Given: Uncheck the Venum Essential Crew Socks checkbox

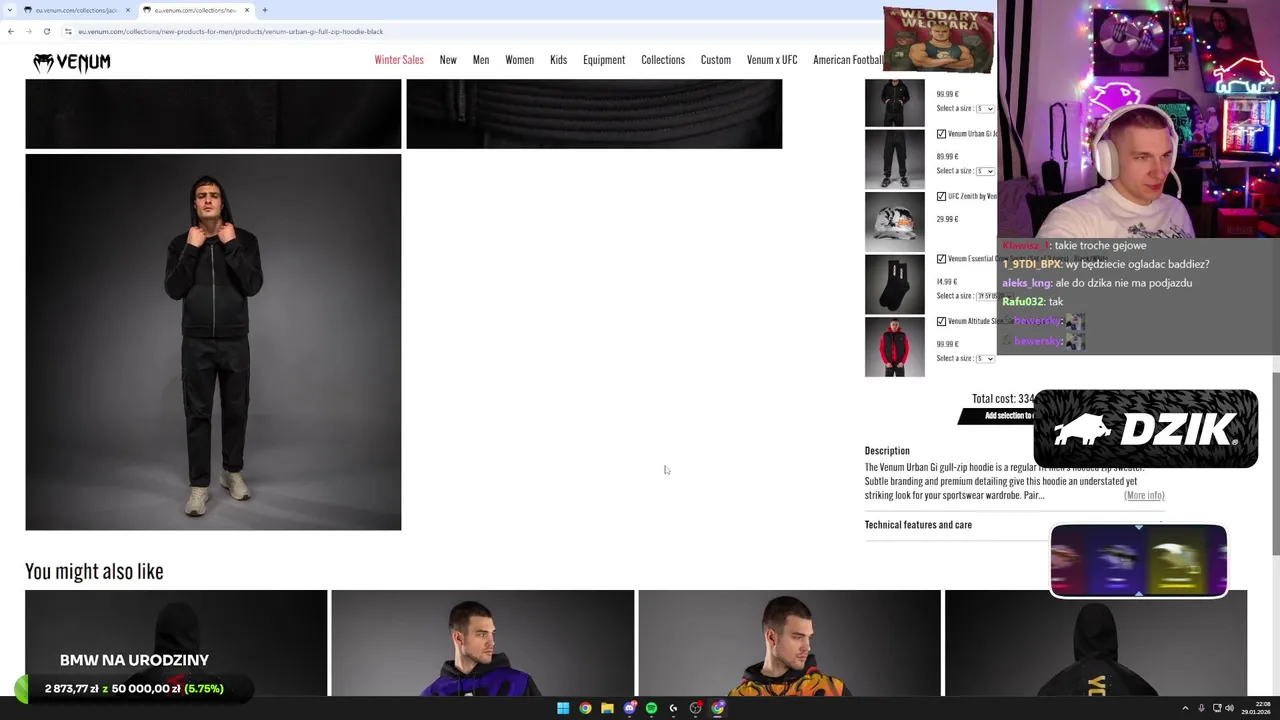Looking at the screenshot, I should (941, 259).
